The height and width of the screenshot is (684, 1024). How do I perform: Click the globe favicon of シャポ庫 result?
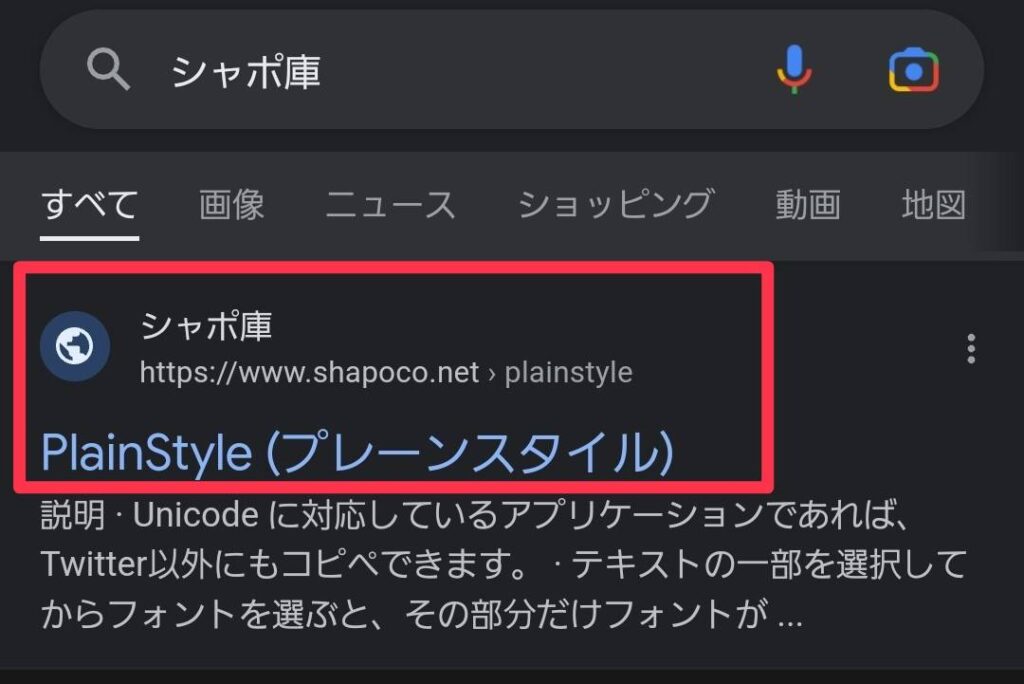click(x=75, y=346)
